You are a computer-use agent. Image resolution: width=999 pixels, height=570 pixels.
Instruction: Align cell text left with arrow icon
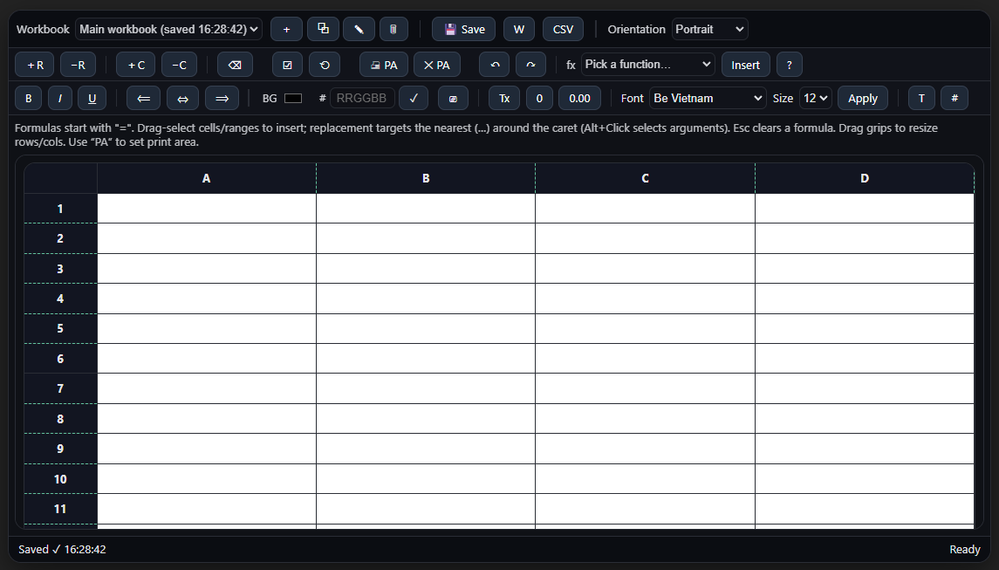pyautogui.click(x=143, y=98)
